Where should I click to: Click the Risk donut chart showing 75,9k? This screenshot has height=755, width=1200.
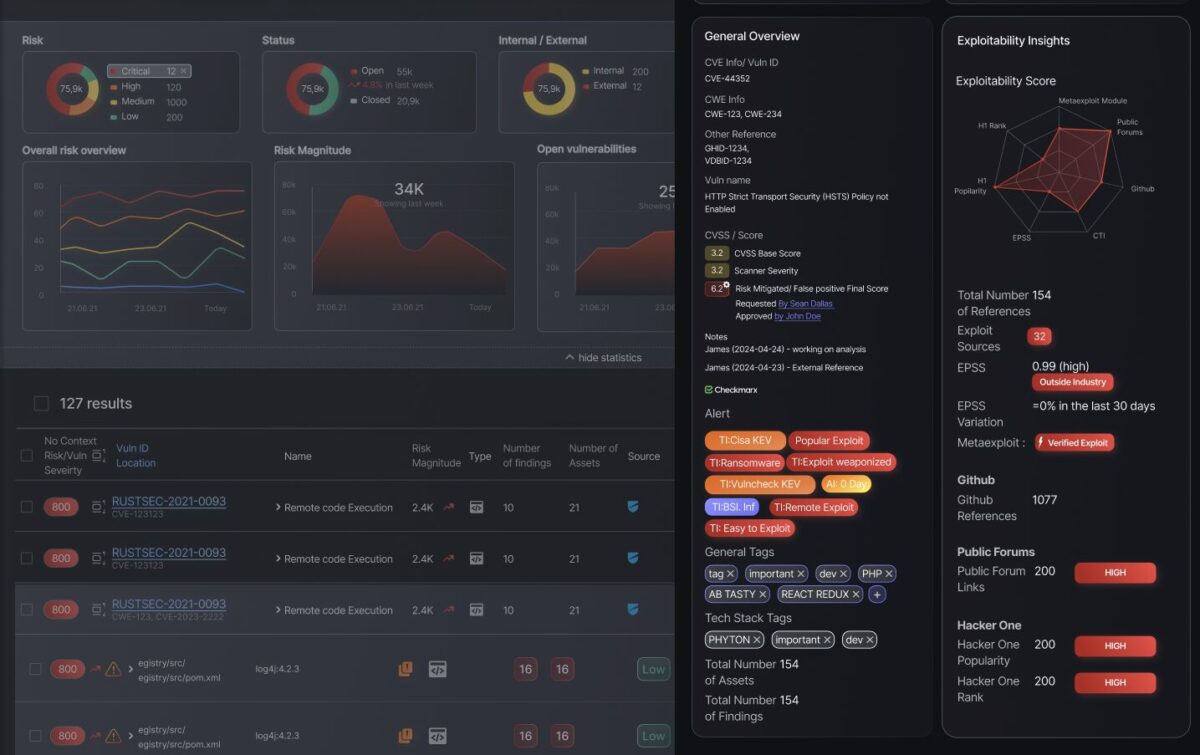pos(72,89)
